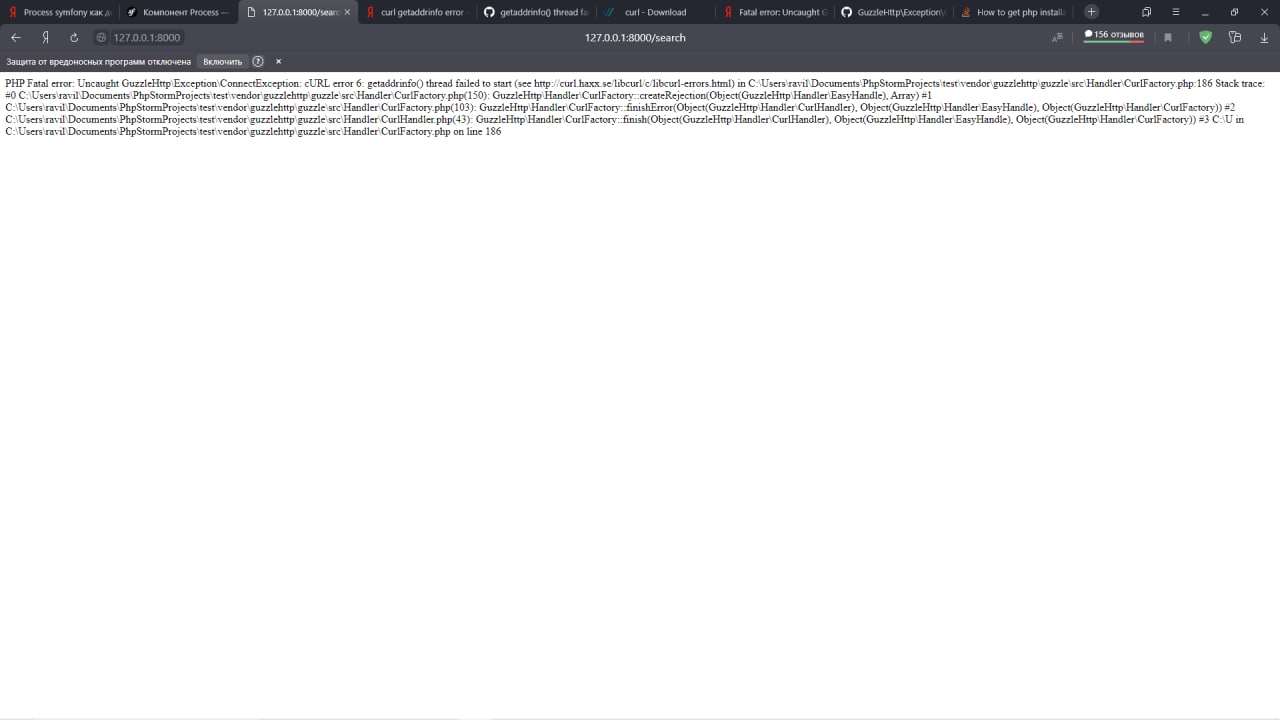Screen dimensions: 1280x720
Task: Restore down the browser window
Action: tap(1234, 12)
